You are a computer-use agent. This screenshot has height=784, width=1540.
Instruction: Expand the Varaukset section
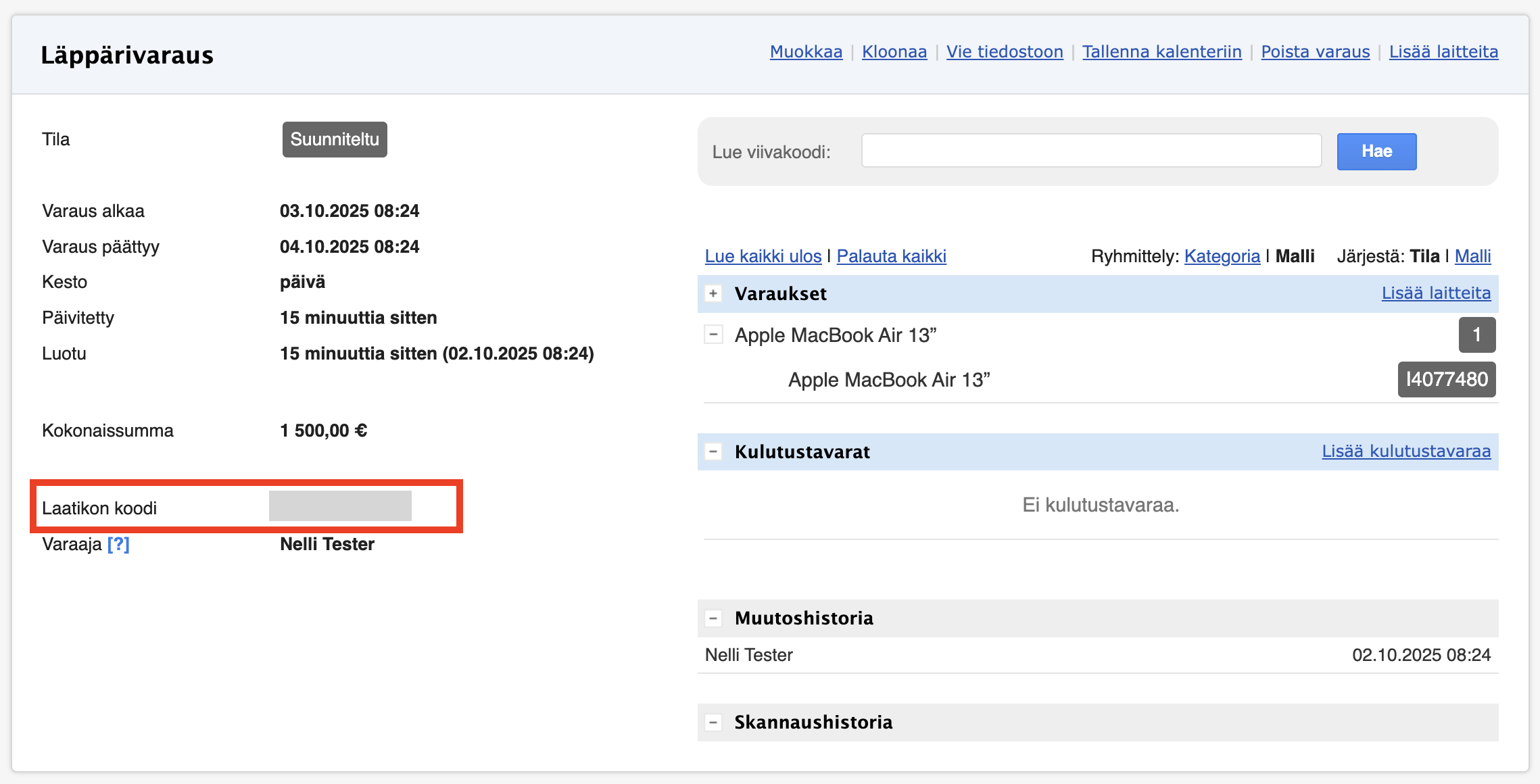click(713, 293)
